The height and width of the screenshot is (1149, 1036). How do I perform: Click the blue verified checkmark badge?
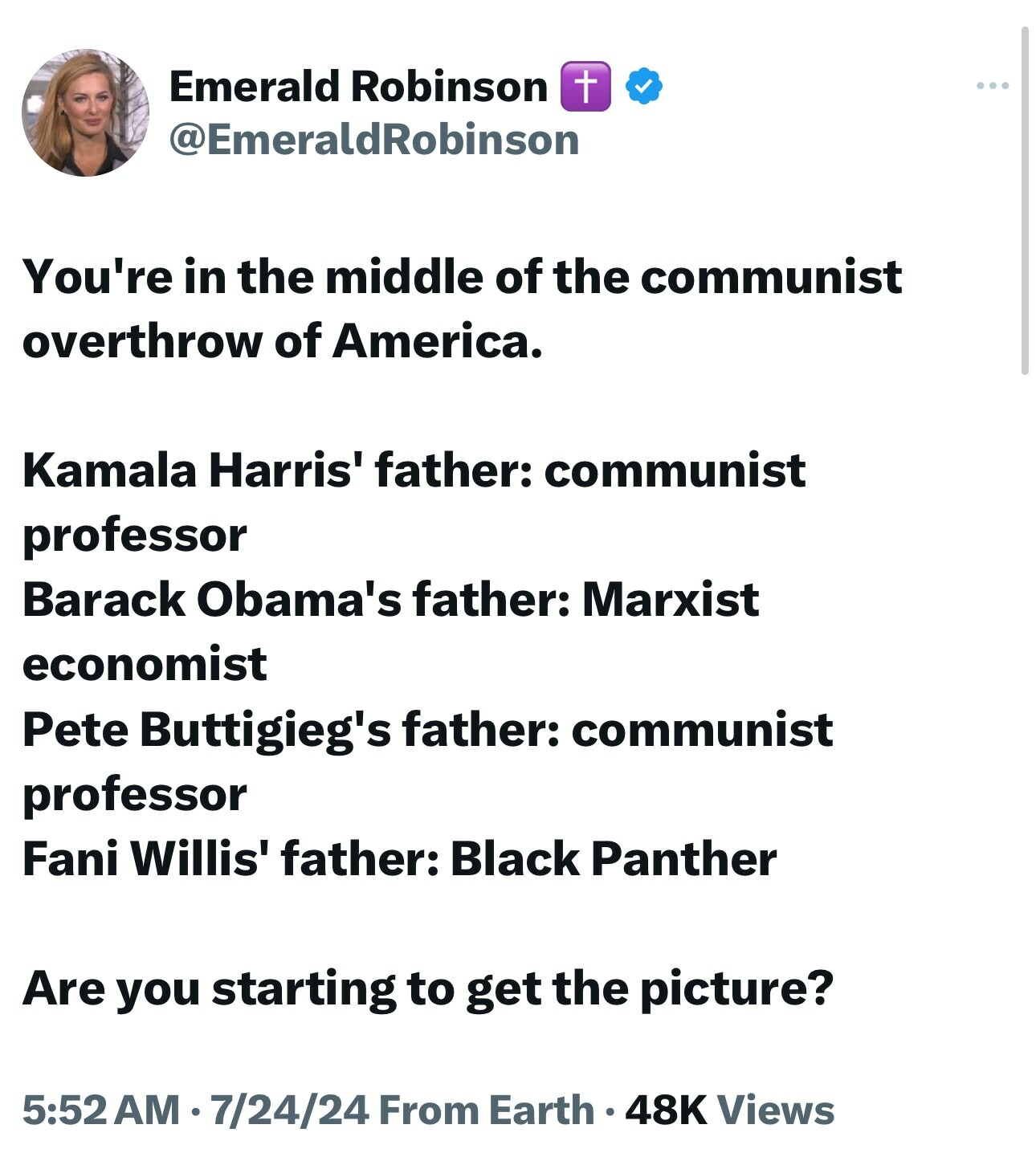point(643,86)
